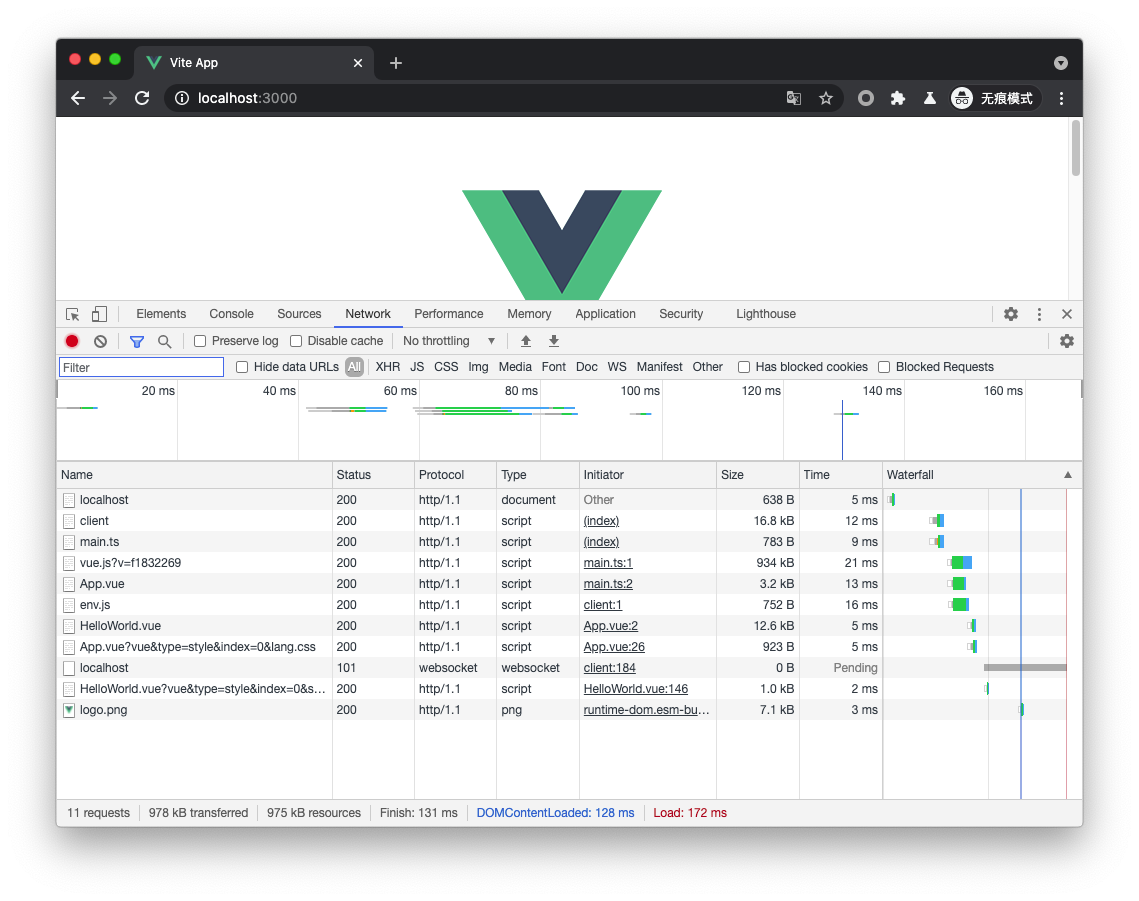Screen dimensions: 1139x901
Task: Open client:184 initiator link
Action: point(609,668)
